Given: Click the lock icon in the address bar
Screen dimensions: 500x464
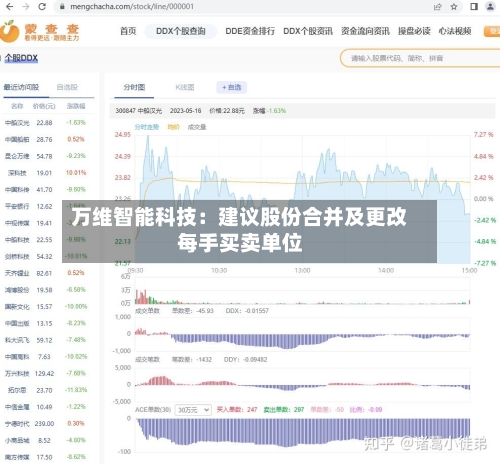Looking at the screenshot, I should click(62, 6).
